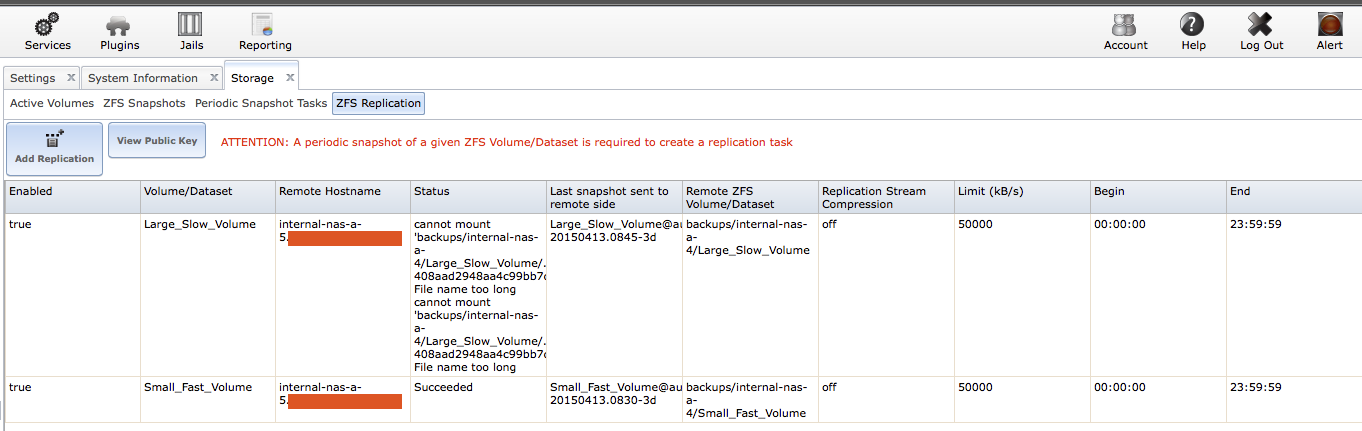Viewport: 1362px width, 431px height.
Task: Open the ZFS Snapshots subtab
Action: [144, 103]
